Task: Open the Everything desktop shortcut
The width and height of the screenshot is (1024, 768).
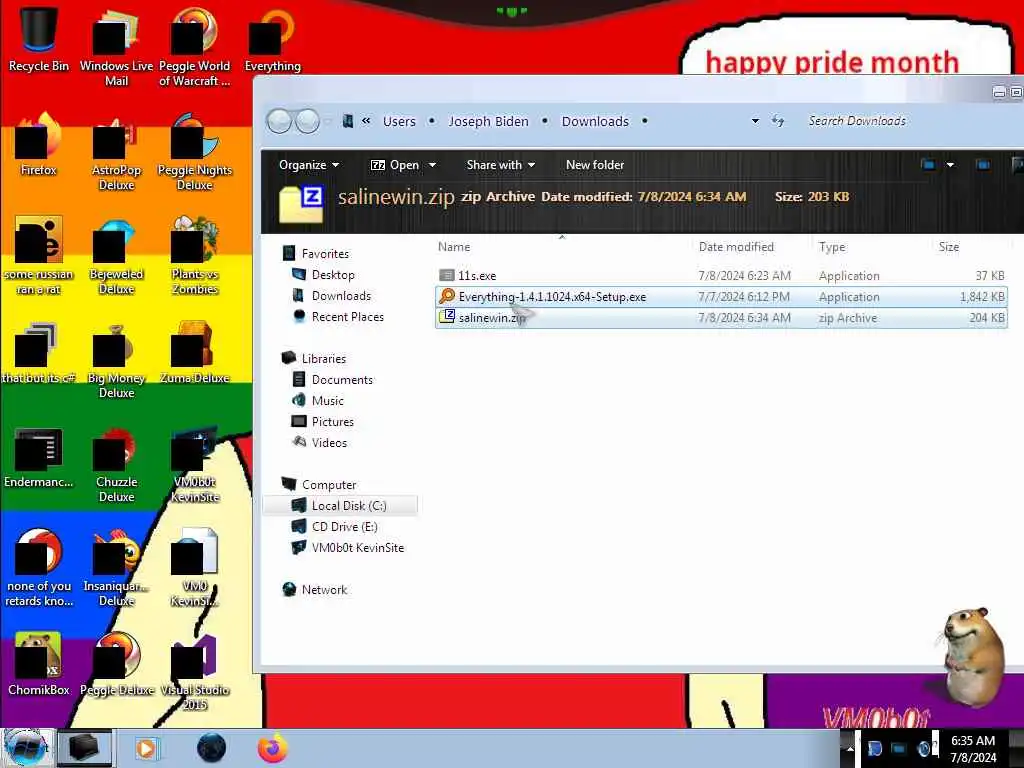Action: (x=273, y=39)
